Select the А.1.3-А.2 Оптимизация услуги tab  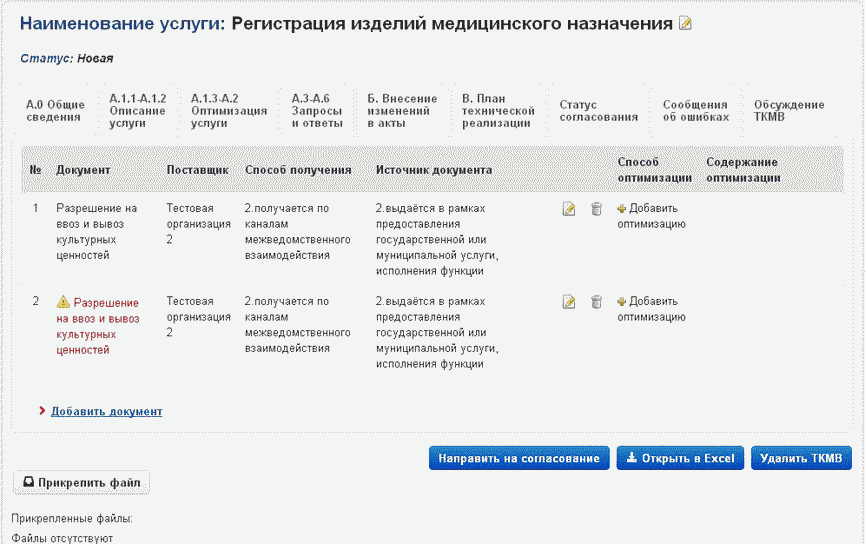(x=215, y=111)
